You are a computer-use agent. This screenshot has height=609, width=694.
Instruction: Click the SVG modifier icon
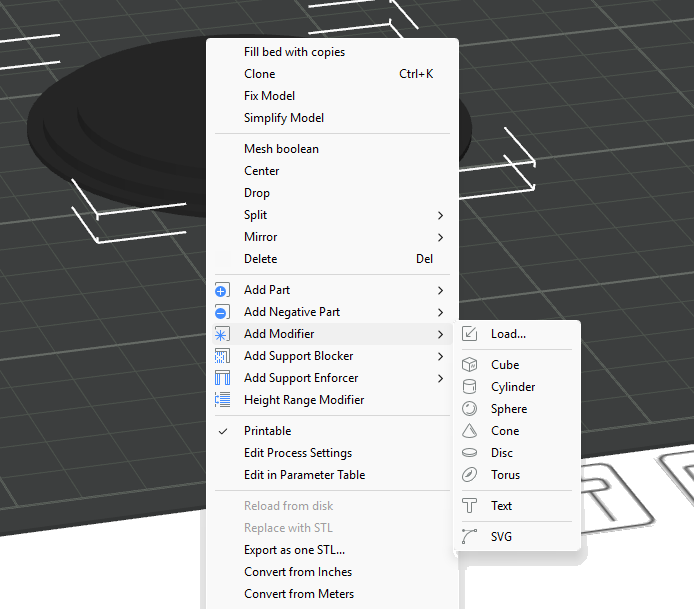tap(470, 537)
